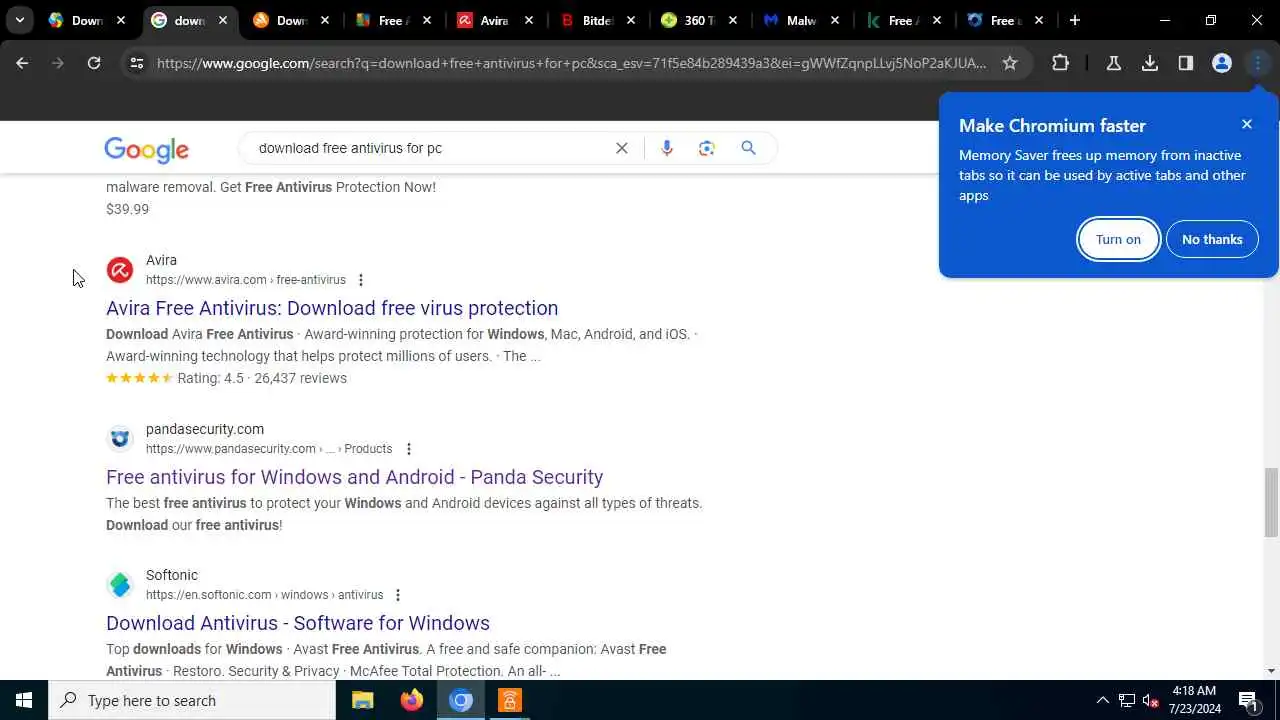Open the tab search dropdown arrow
Viewport: 1280px width, 720px height.
point(19,20)
